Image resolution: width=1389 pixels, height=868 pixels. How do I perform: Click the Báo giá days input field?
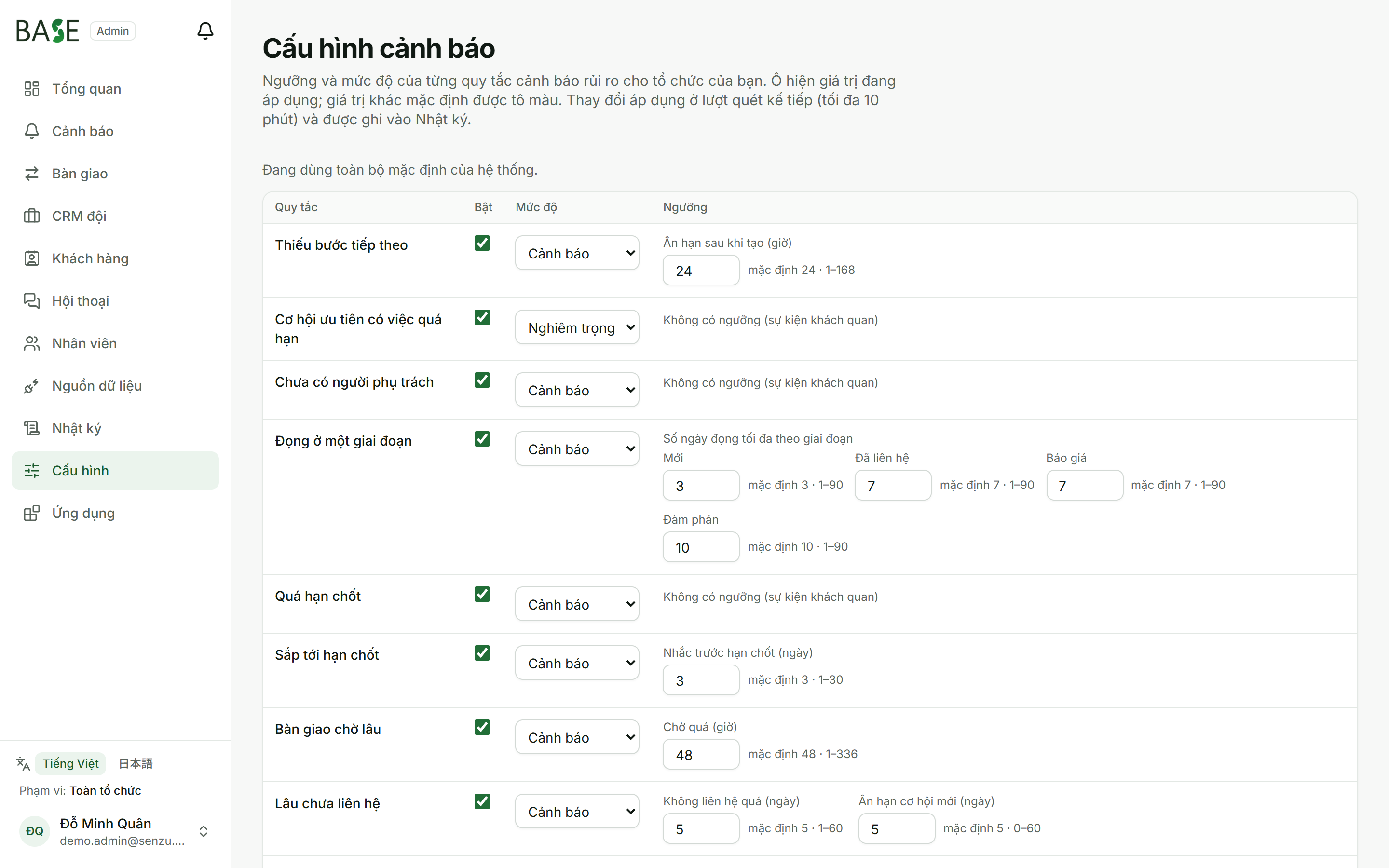[1084, 486]
